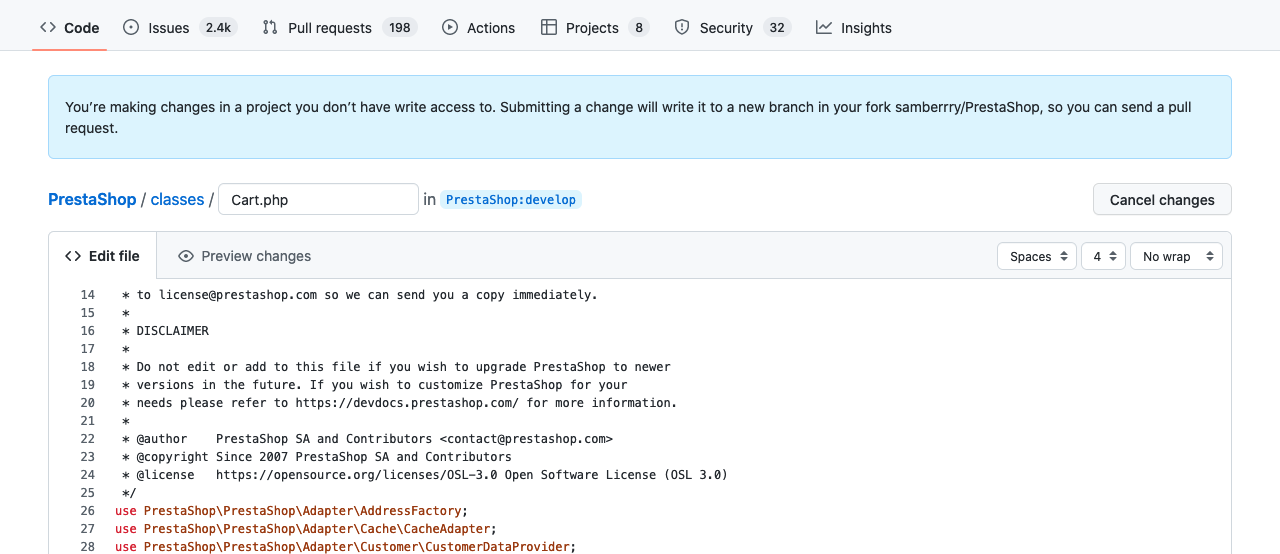Open the Actions tab
Image resolution: width=1280 pixels, height=554 pixels.
[x=478, y=28]
